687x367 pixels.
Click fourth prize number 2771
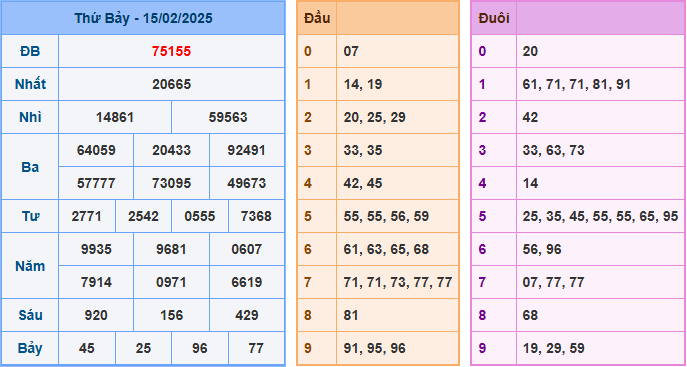click(87, 216)
